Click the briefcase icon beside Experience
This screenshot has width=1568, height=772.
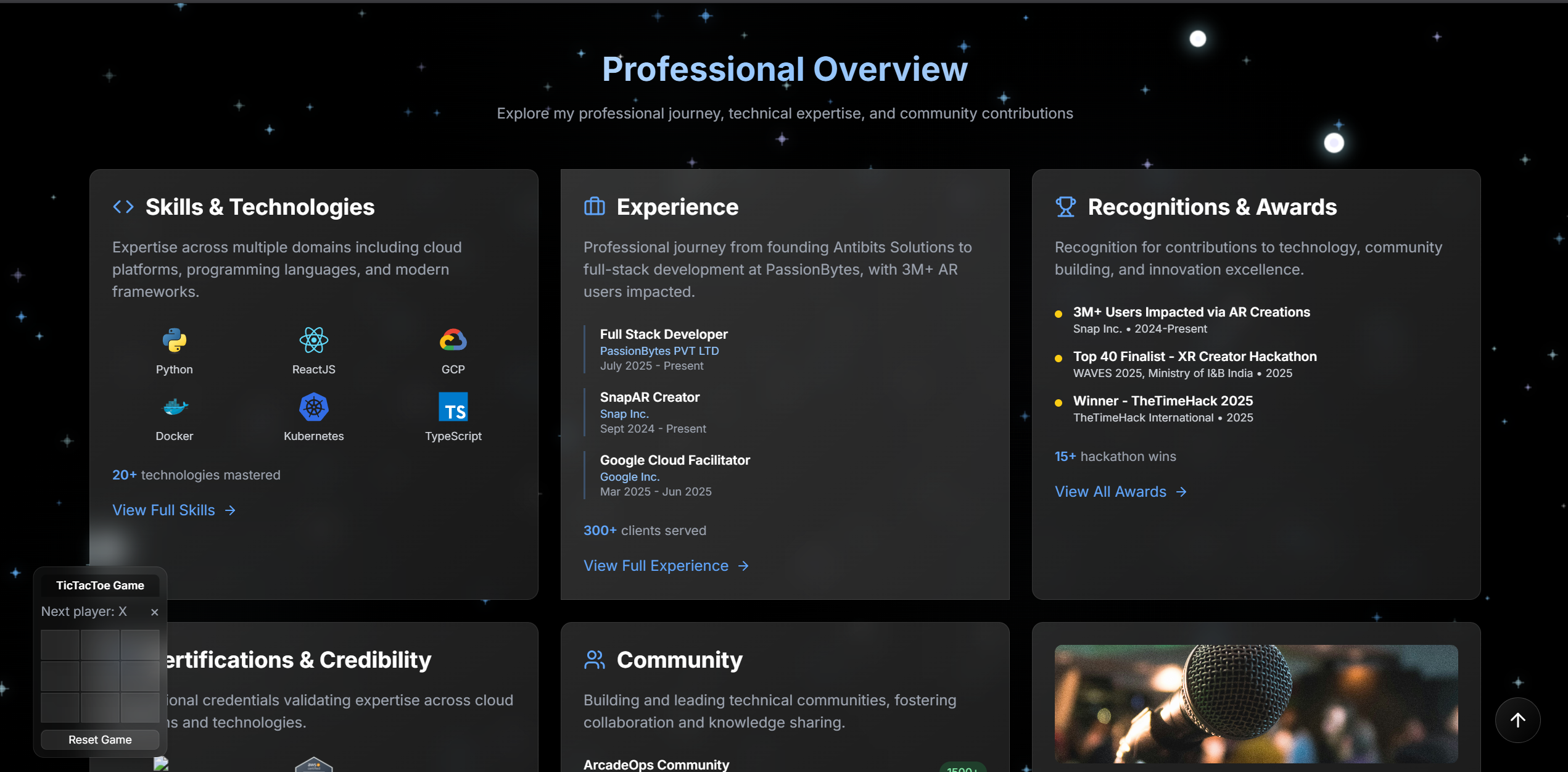[594, 207]
